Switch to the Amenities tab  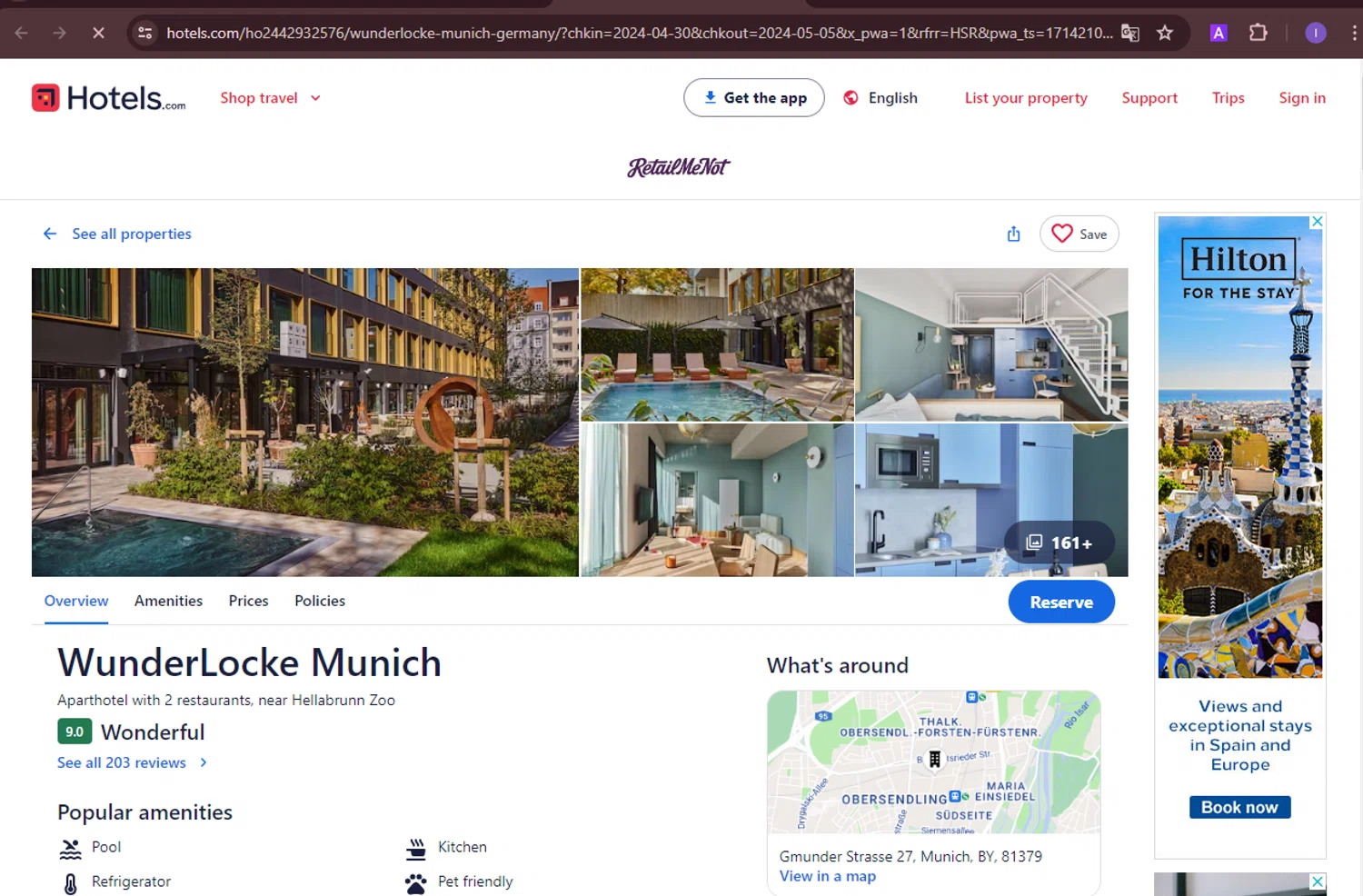tap(168, 601)
